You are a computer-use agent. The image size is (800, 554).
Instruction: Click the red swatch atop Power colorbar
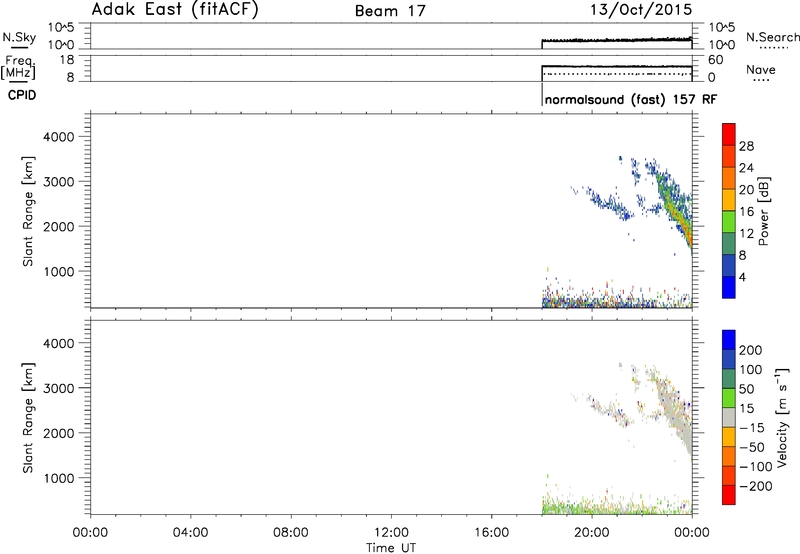[729, 134]
